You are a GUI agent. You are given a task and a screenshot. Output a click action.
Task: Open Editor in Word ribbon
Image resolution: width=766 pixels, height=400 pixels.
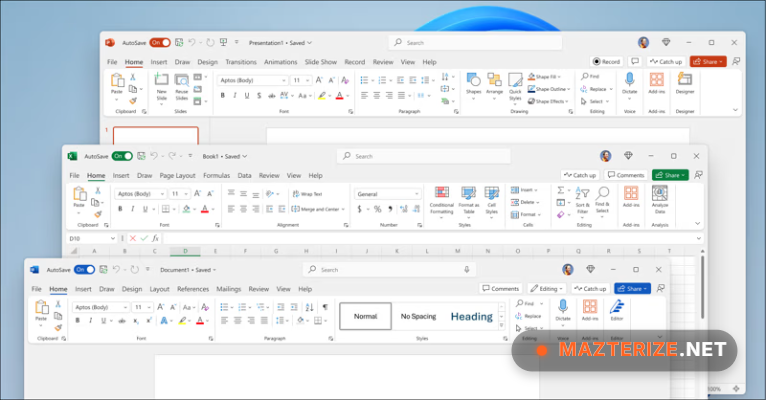coord(617,310)
